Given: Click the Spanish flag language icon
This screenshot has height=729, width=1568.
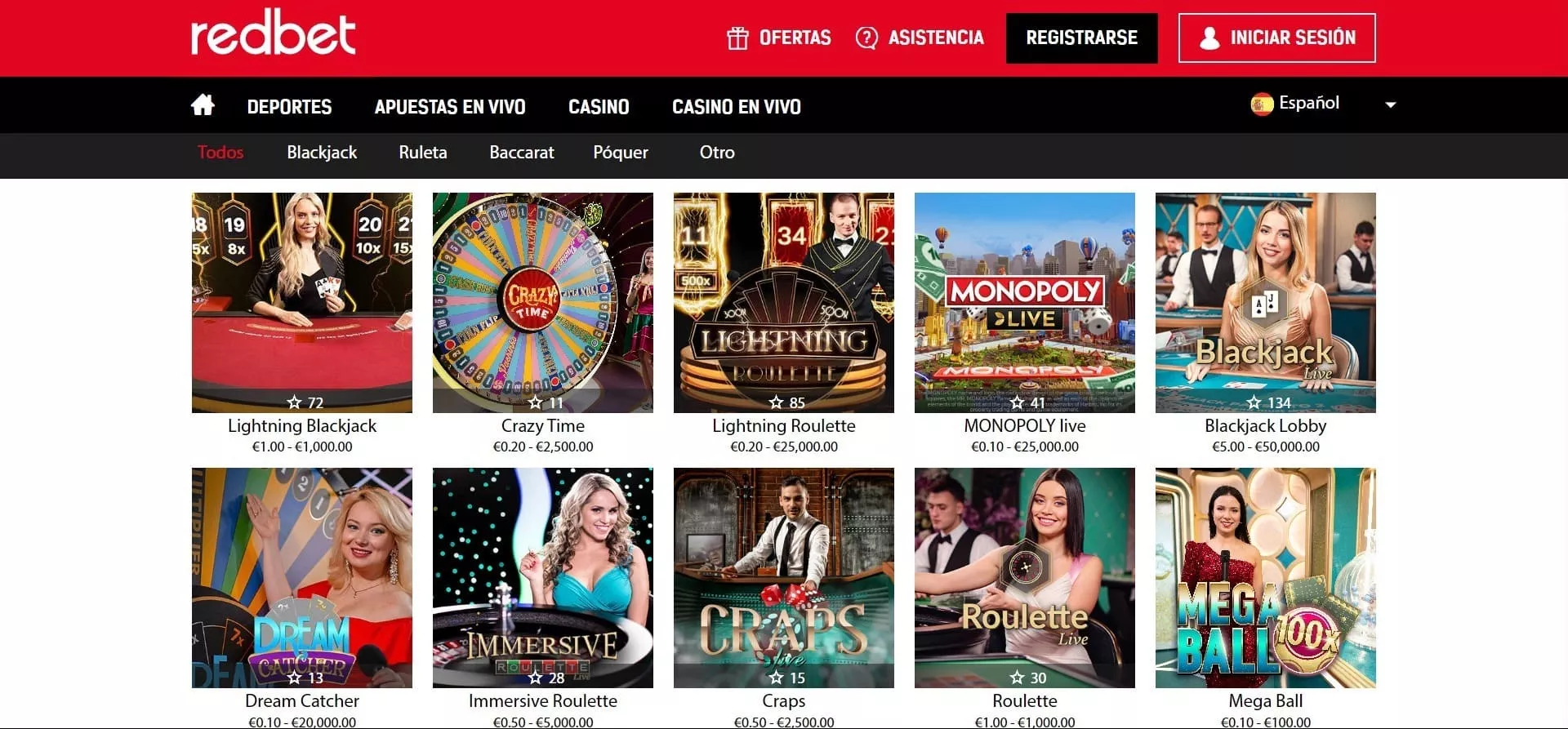Looking at the screenshot, I should [x=1262, y=104].
